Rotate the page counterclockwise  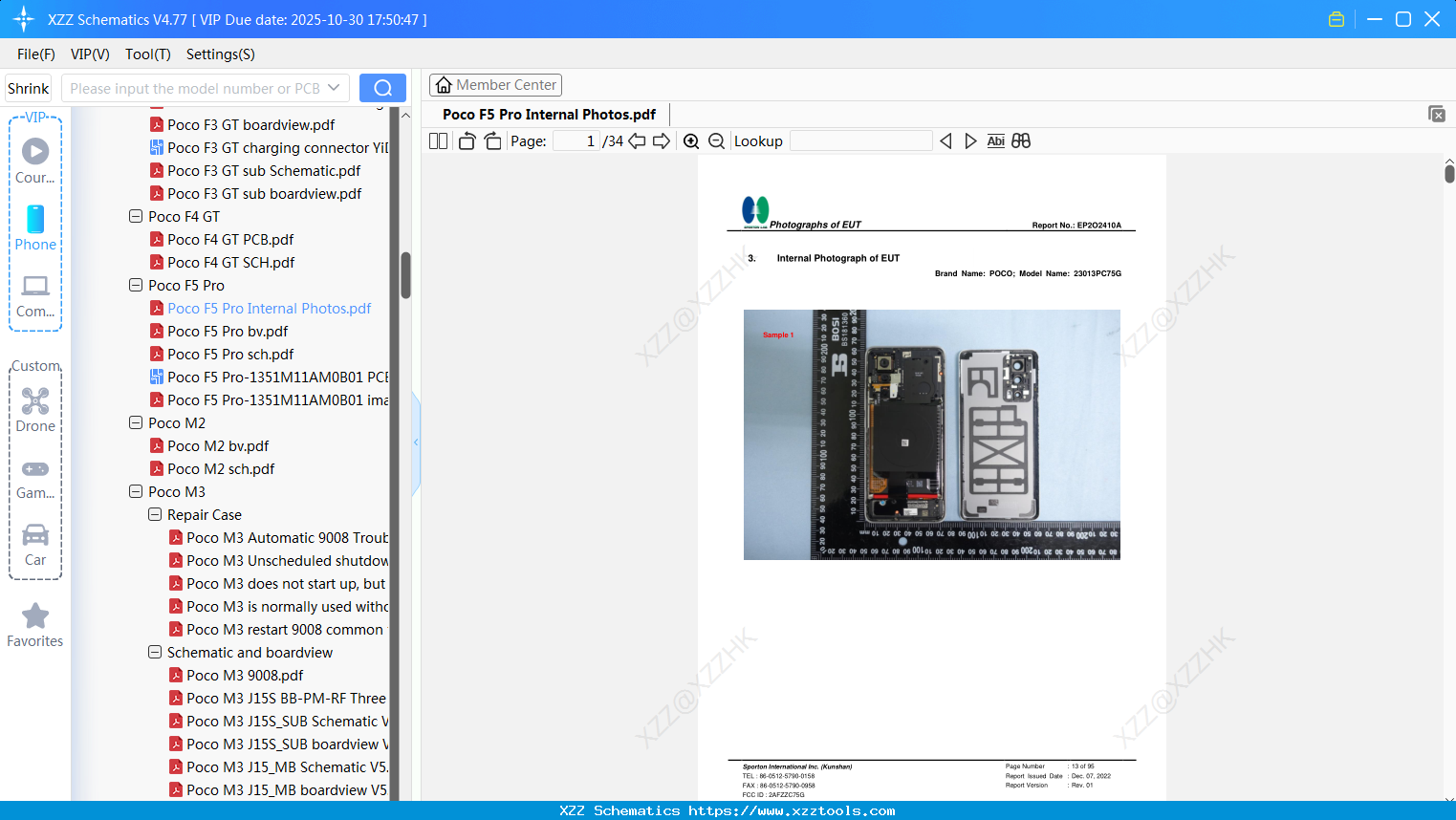(x=467, y=141)
